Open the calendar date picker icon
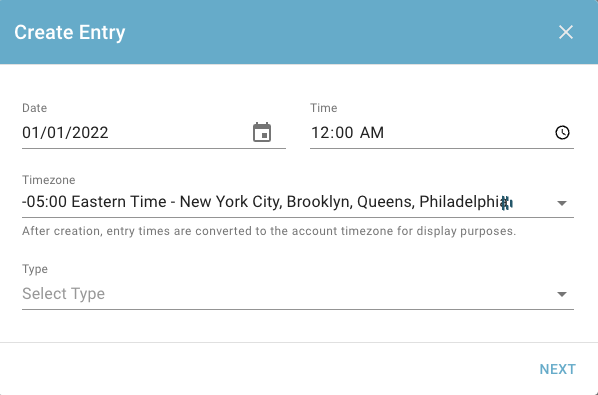The height and width of the screenshot is (395, 598). click(262, 132)
